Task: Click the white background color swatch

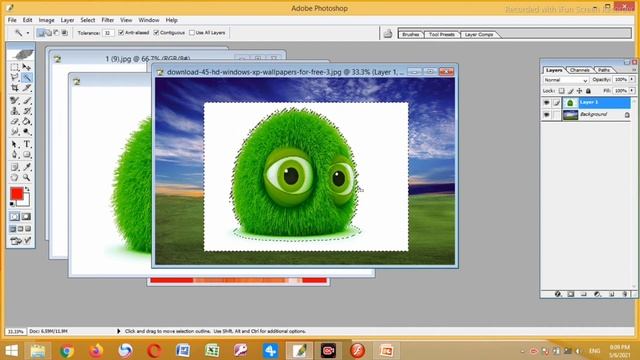Action: click(x=26, y=202)
